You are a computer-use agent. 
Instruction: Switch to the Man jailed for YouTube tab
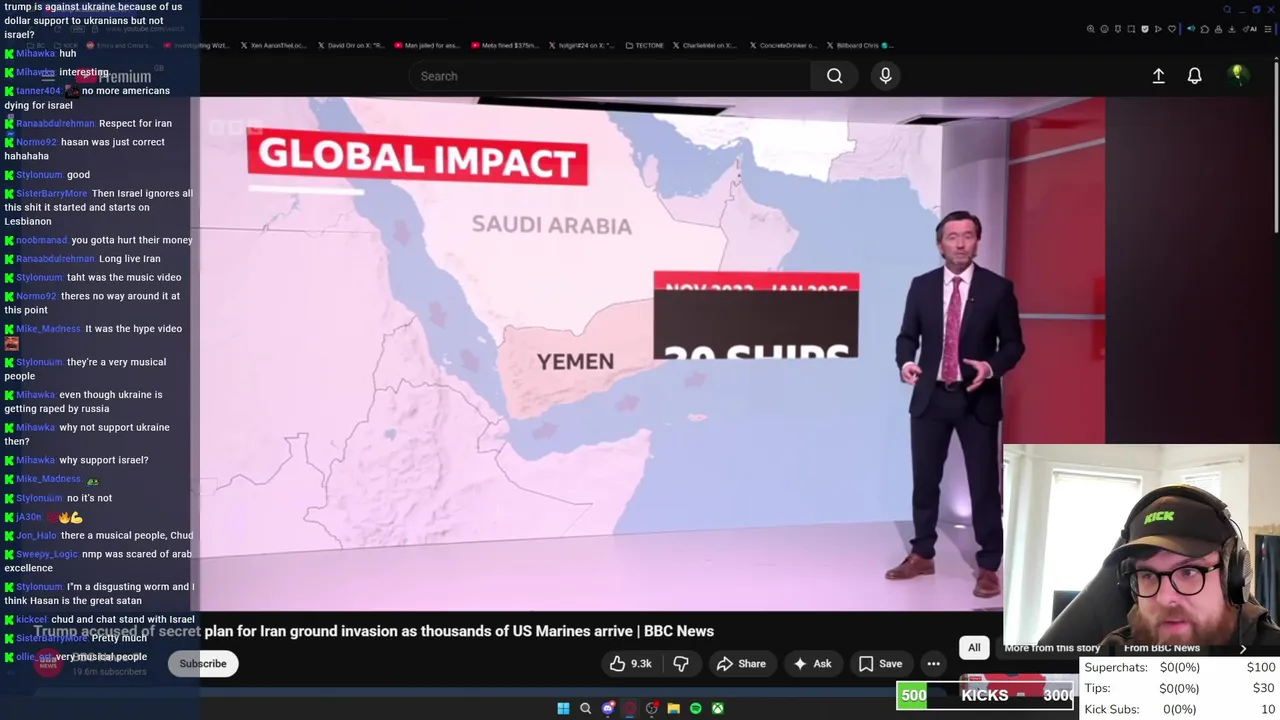pos(427,45)
